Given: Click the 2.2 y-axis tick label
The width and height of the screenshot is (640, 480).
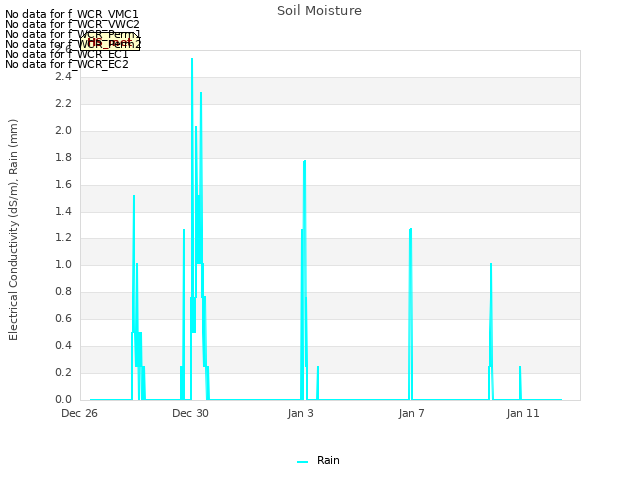Looking at the screenshot, I should pyautogui.click(x=63, y=104).
